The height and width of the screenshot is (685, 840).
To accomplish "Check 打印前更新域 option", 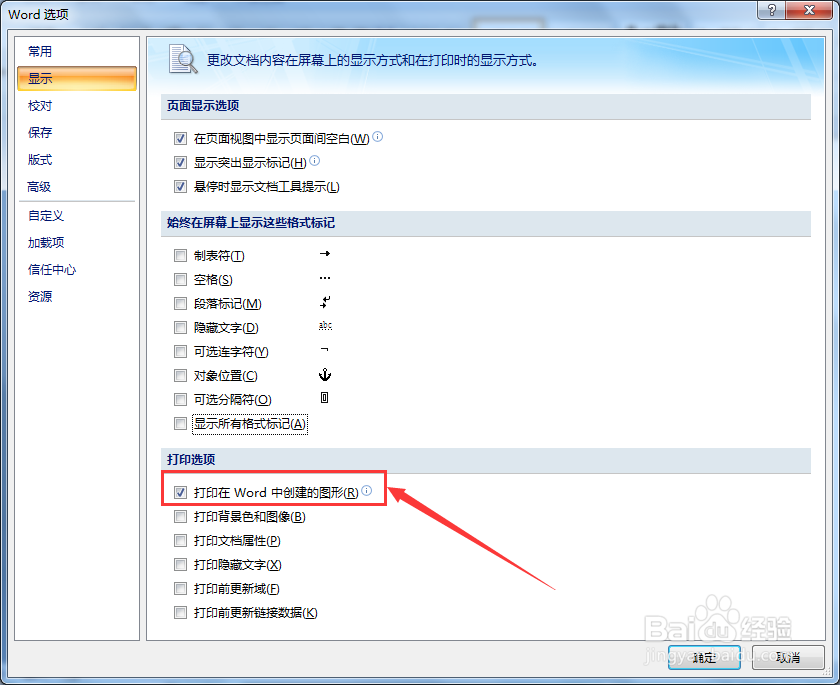I will [181, 589].
